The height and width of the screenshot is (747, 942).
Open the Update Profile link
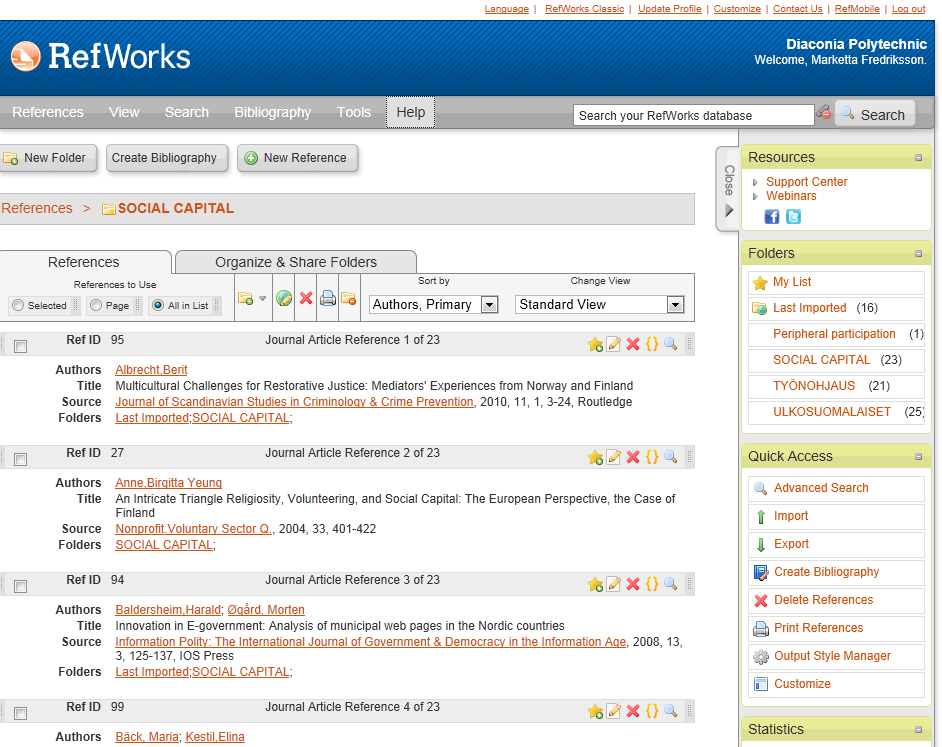670,9
